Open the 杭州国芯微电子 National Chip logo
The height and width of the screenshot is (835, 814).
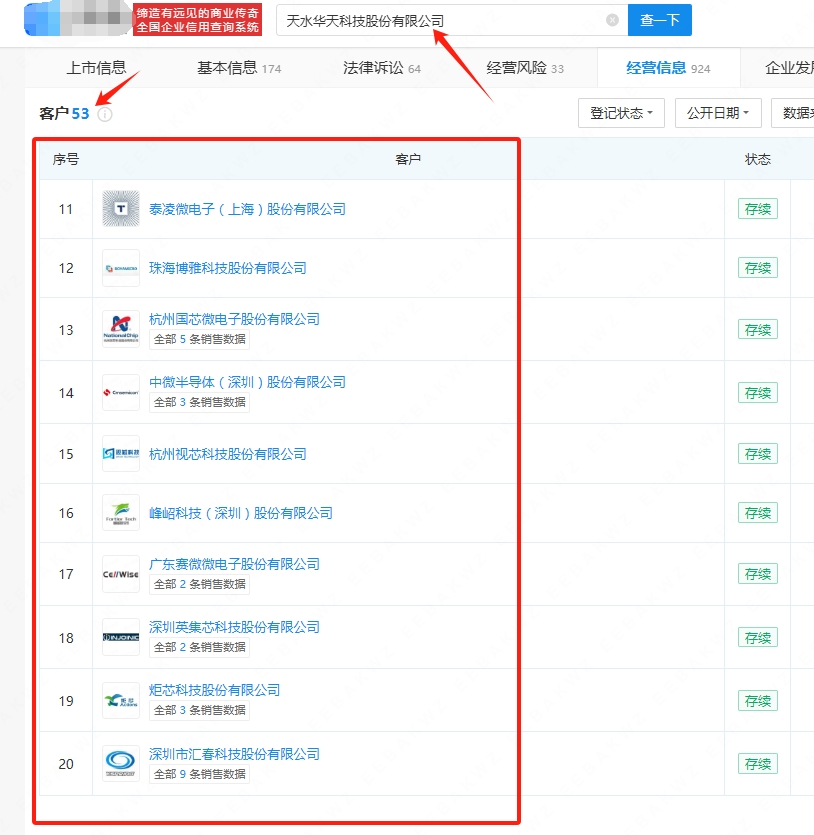pyautogui.click(x=121, y=329)
